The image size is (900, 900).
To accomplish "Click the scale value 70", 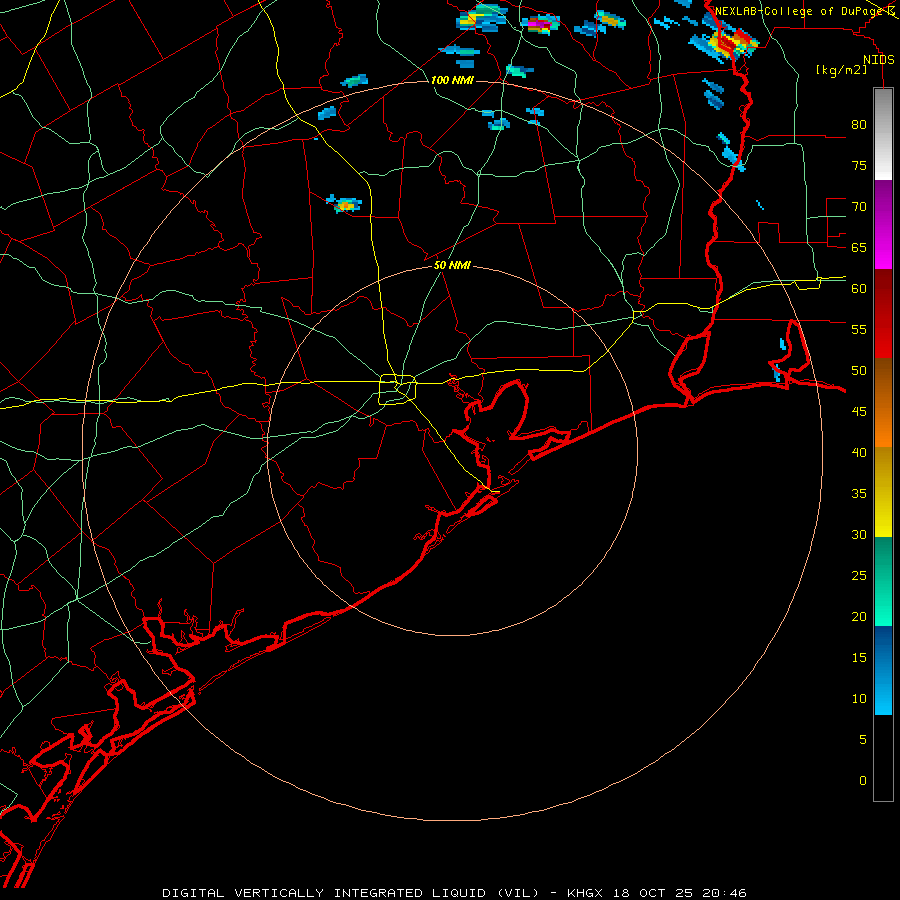I will (x=859, y=207).
